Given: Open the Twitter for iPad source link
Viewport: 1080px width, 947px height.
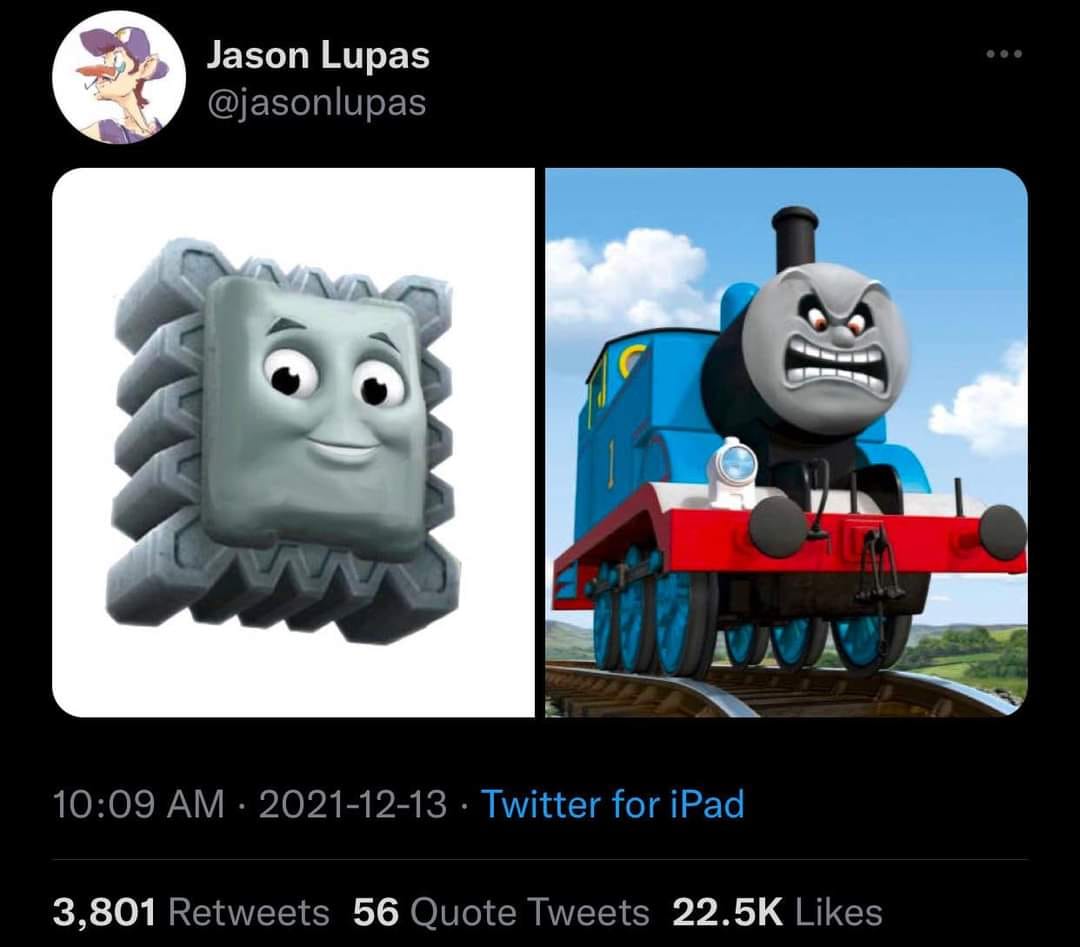Looking at the screenshot, I should (x=612, y=804).
